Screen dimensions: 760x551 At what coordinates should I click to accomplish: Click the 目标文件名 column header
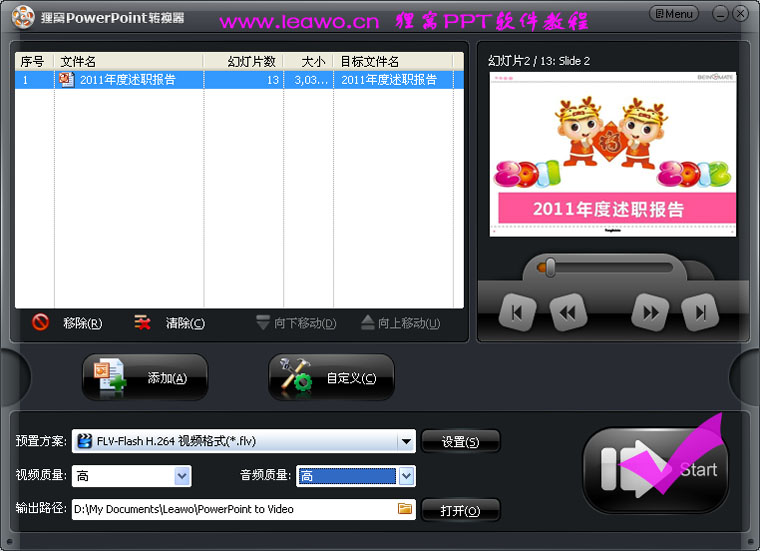[393, 62]
